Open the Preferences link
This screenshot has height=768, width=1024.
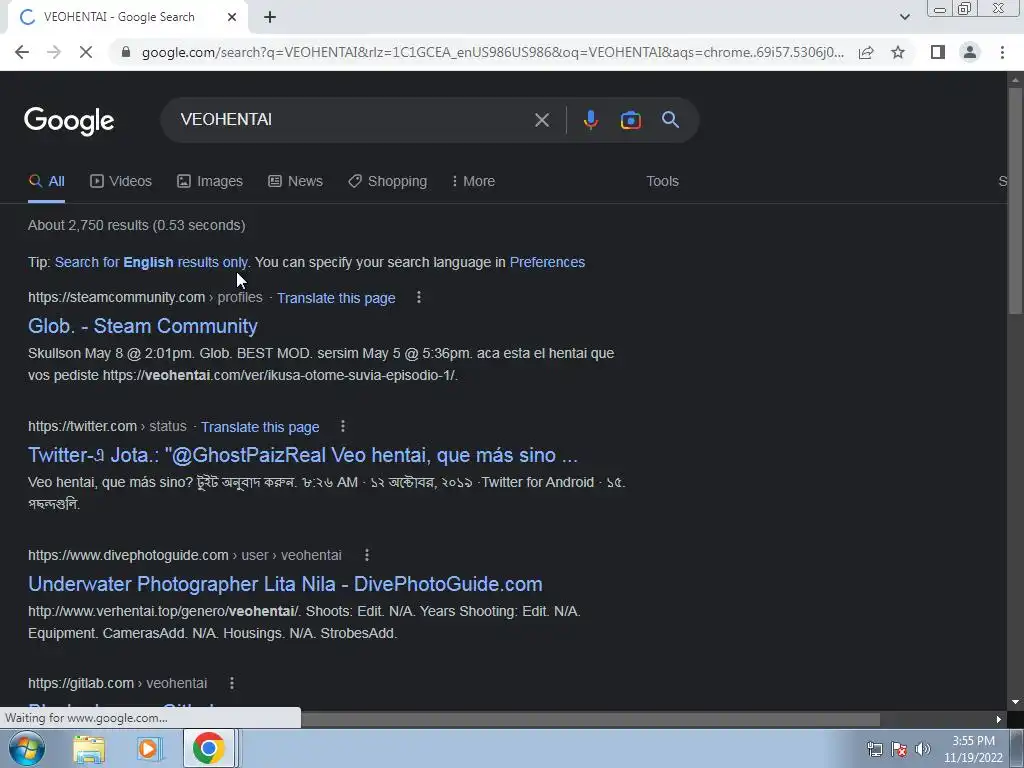click(x=547, y=263)
